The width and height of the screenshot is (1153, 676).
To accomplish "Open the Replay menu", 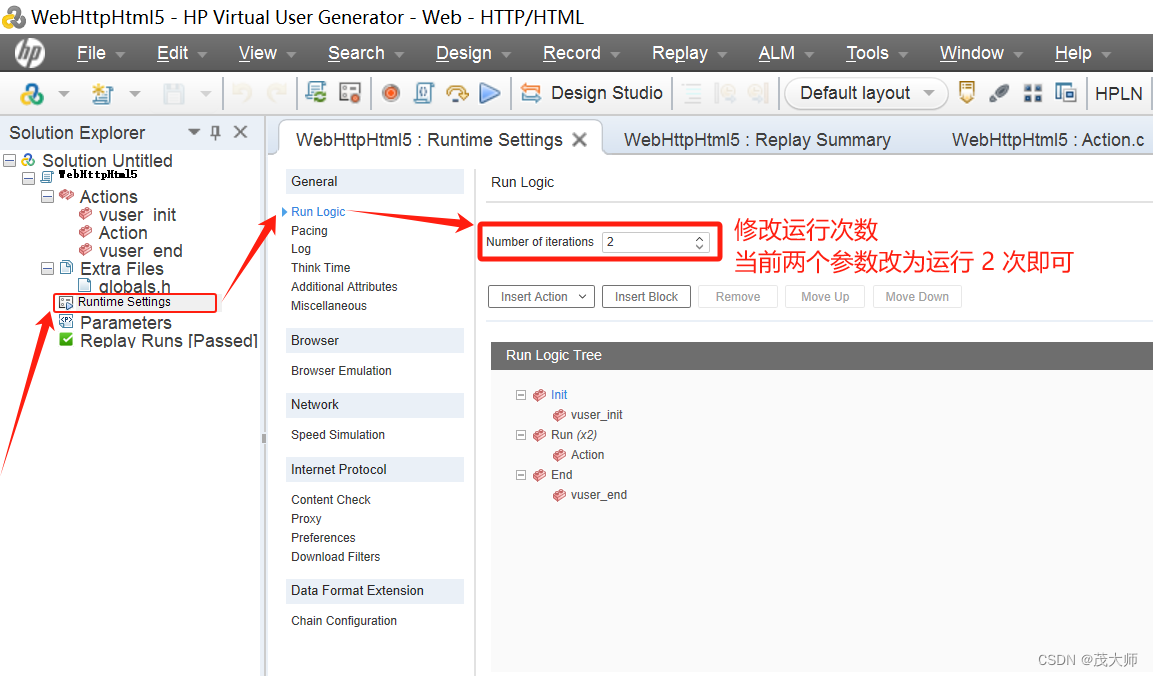I will pyautogui.click(x=689, y=53).
